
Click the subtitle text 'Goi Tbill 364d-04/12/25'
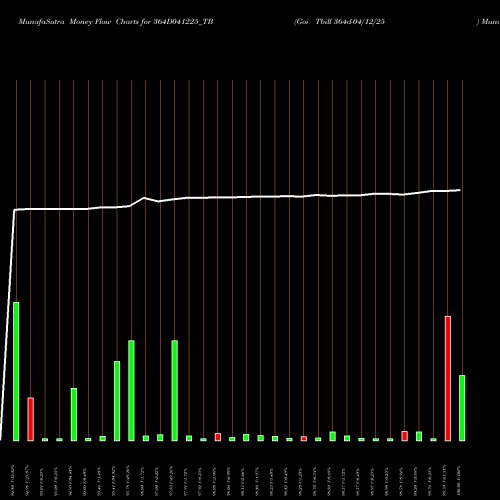[x=340, y=22]
